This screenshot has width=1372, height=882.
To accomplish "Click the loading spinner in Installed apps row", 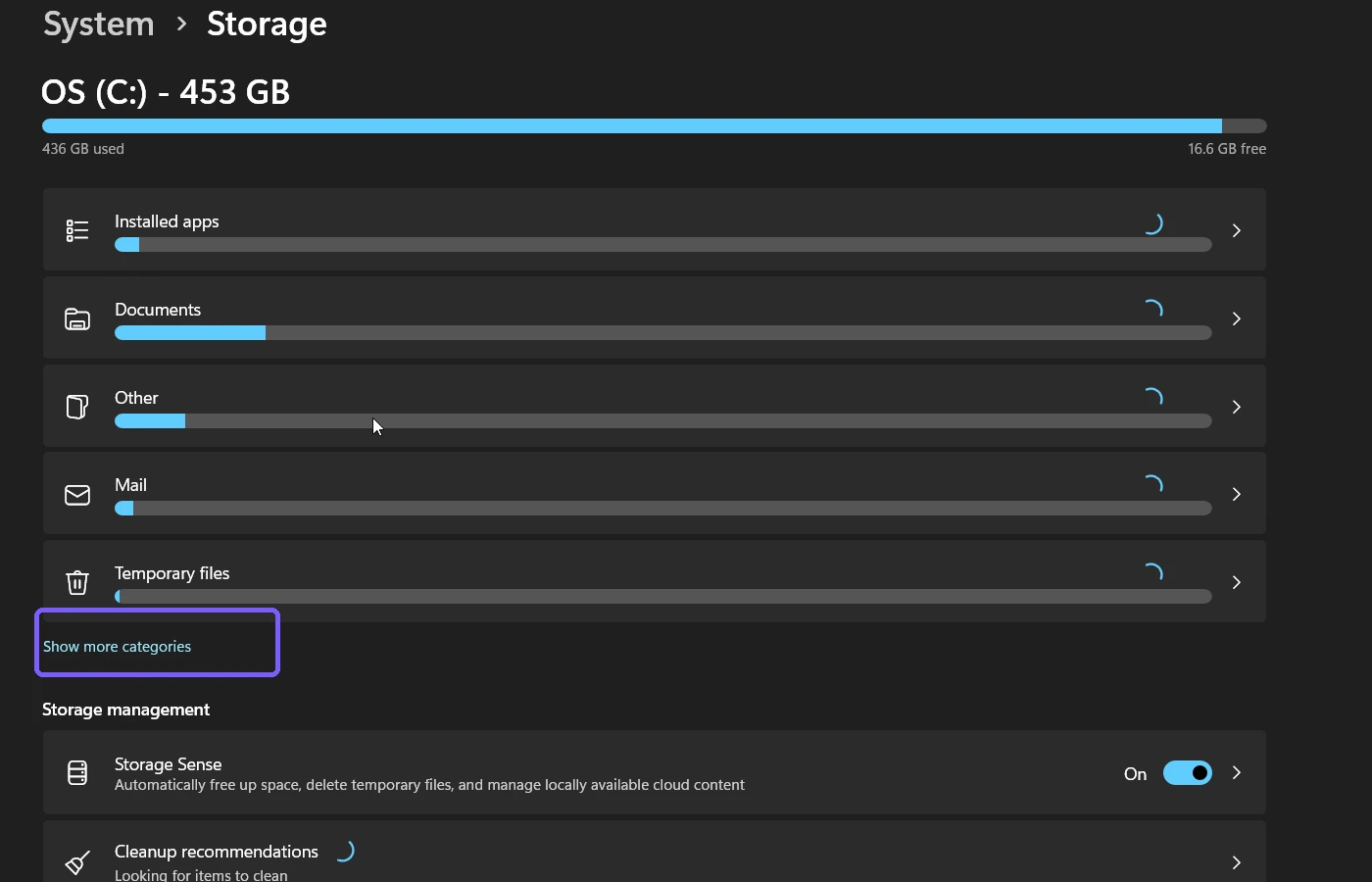I will pyautogui.click(x=1152, y=223).
